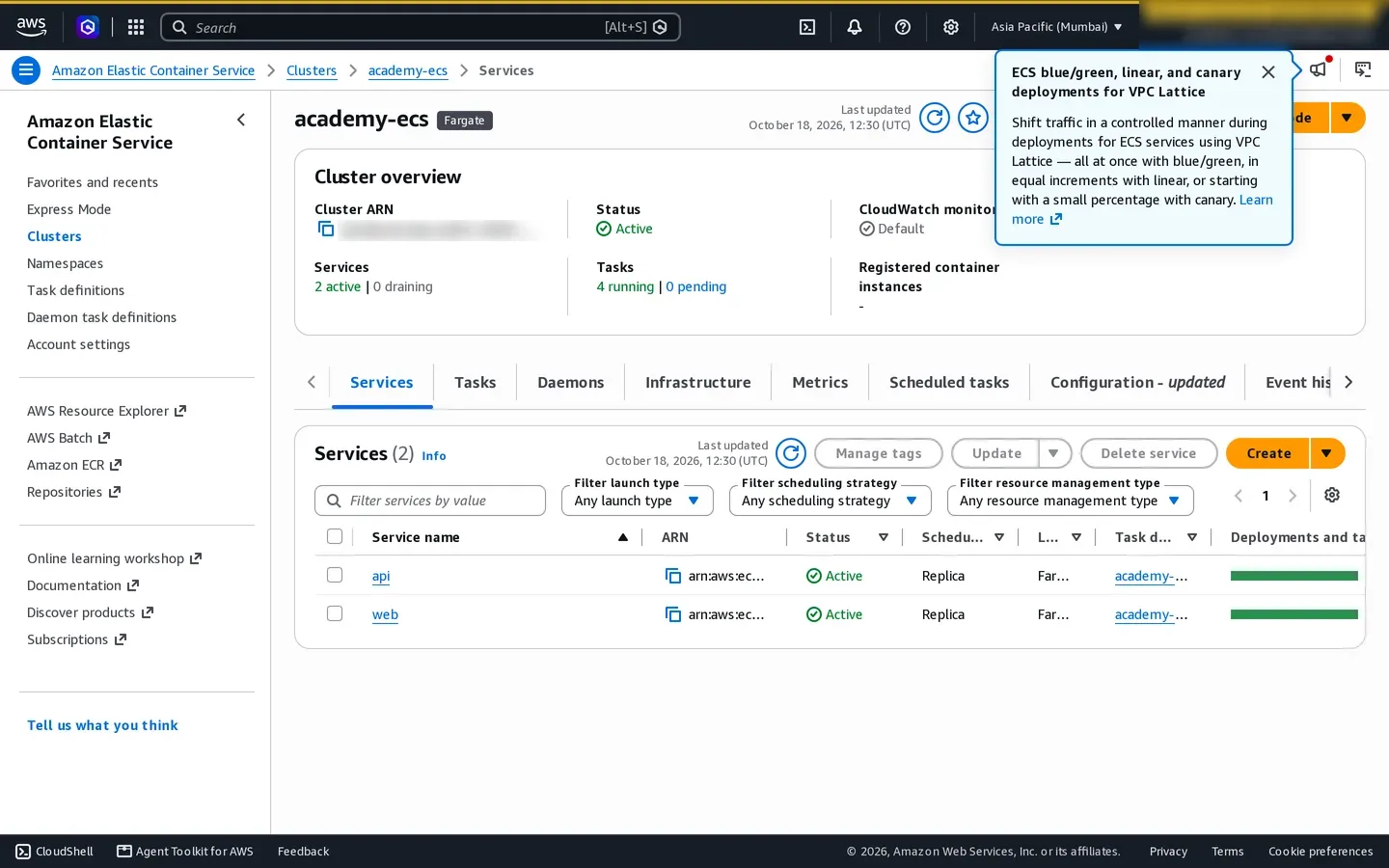Click the Create service button
The height and width of the screenshot is (868, 1389).
(x=1267, y=453)
